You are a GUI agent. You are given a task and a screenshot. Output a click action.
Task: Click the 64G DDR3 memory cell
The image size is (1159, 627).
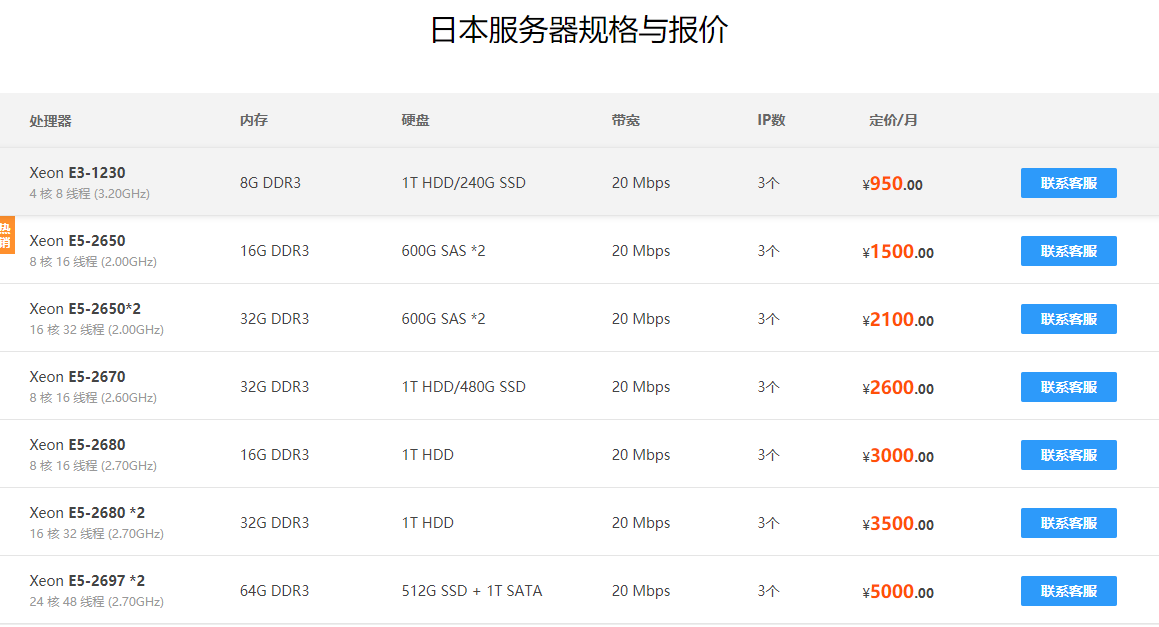(274, 591)
